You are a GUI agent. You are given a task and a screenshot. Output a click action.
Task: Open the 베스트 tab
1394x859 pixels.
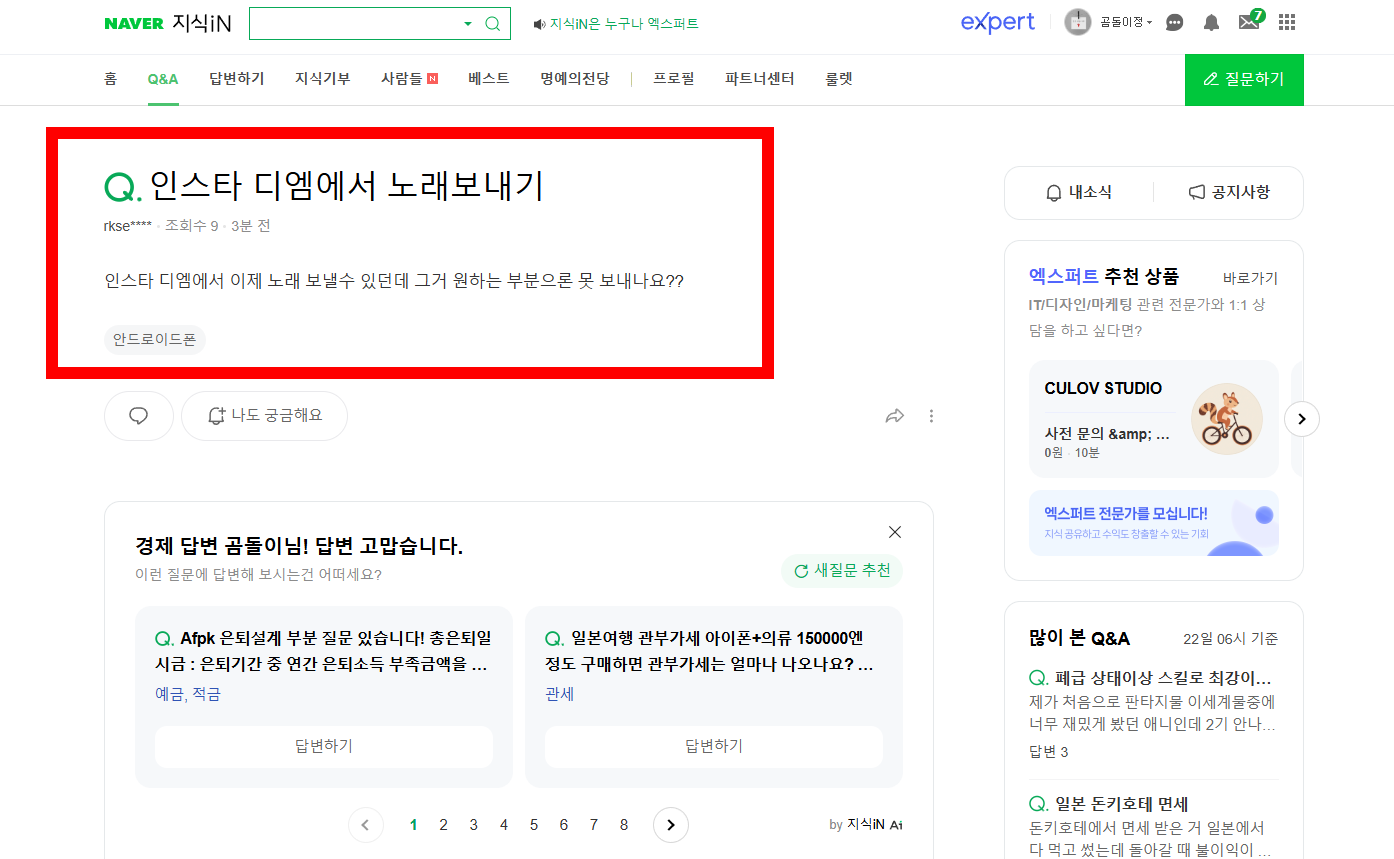pyautogui.click(x=489, y=79)
